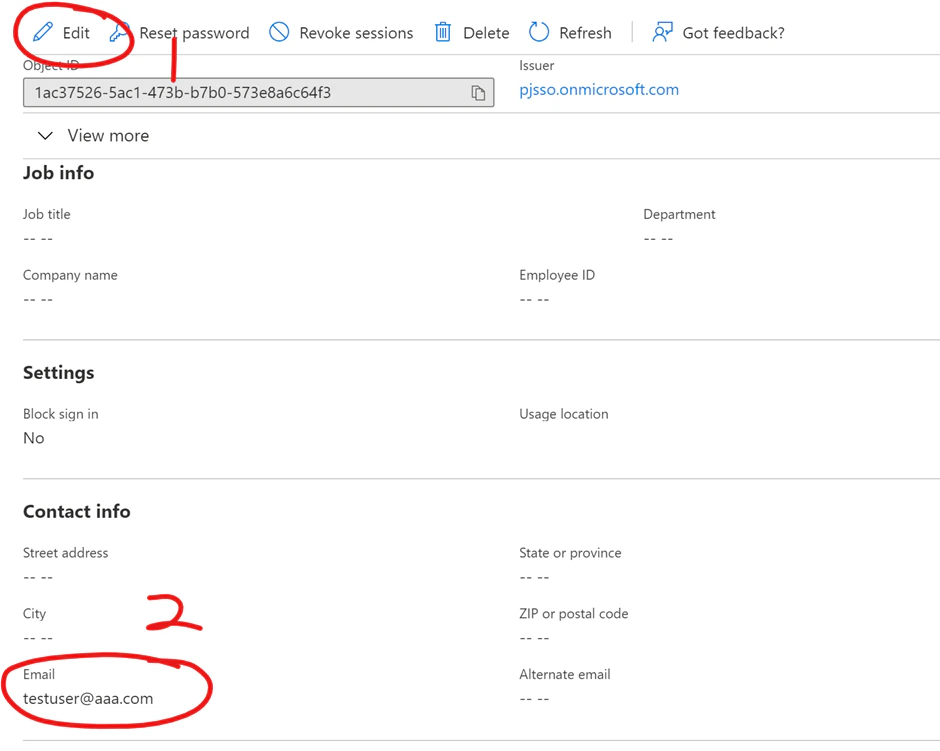Click the Revoke sessions icon
The width and height of the screenshot is (940, 751).
click(279, 31)
